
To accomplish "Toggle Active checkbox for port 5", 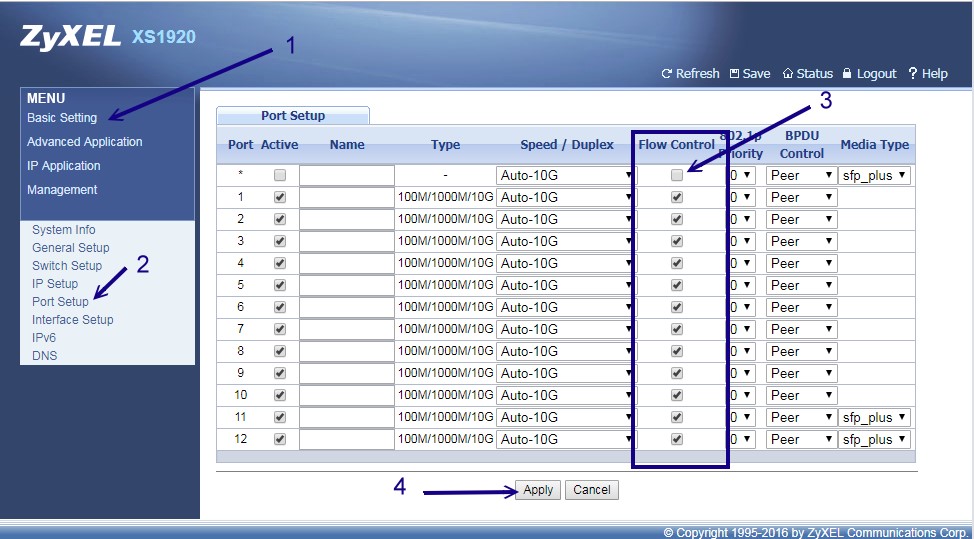I will [280, 285].
